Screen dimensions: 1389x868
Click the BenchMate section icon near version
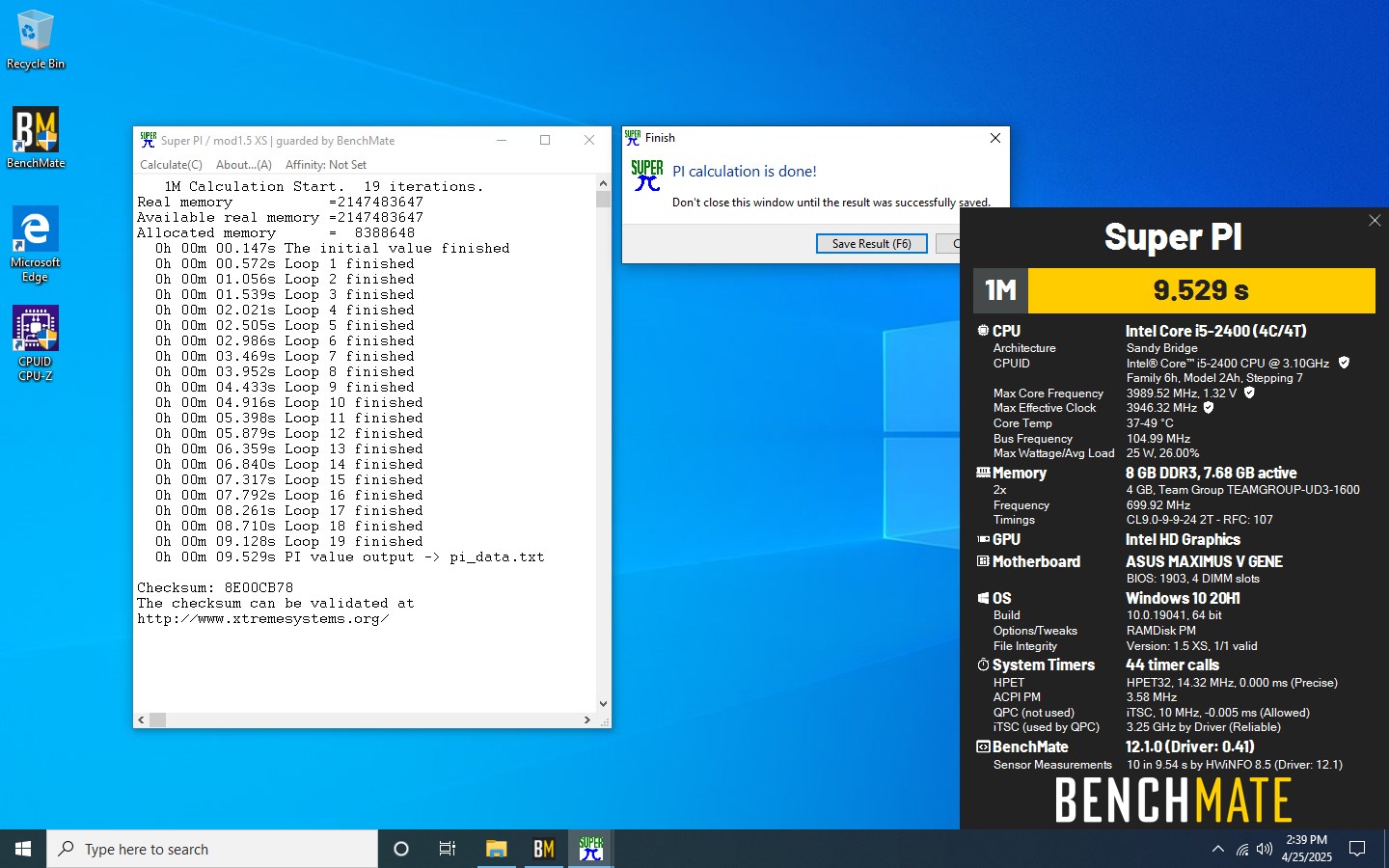click(983, 746)
